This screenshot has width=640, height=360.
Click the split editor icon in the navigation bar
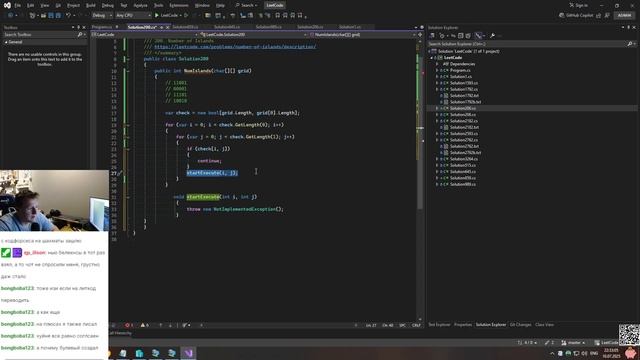(x=420, y=35)
